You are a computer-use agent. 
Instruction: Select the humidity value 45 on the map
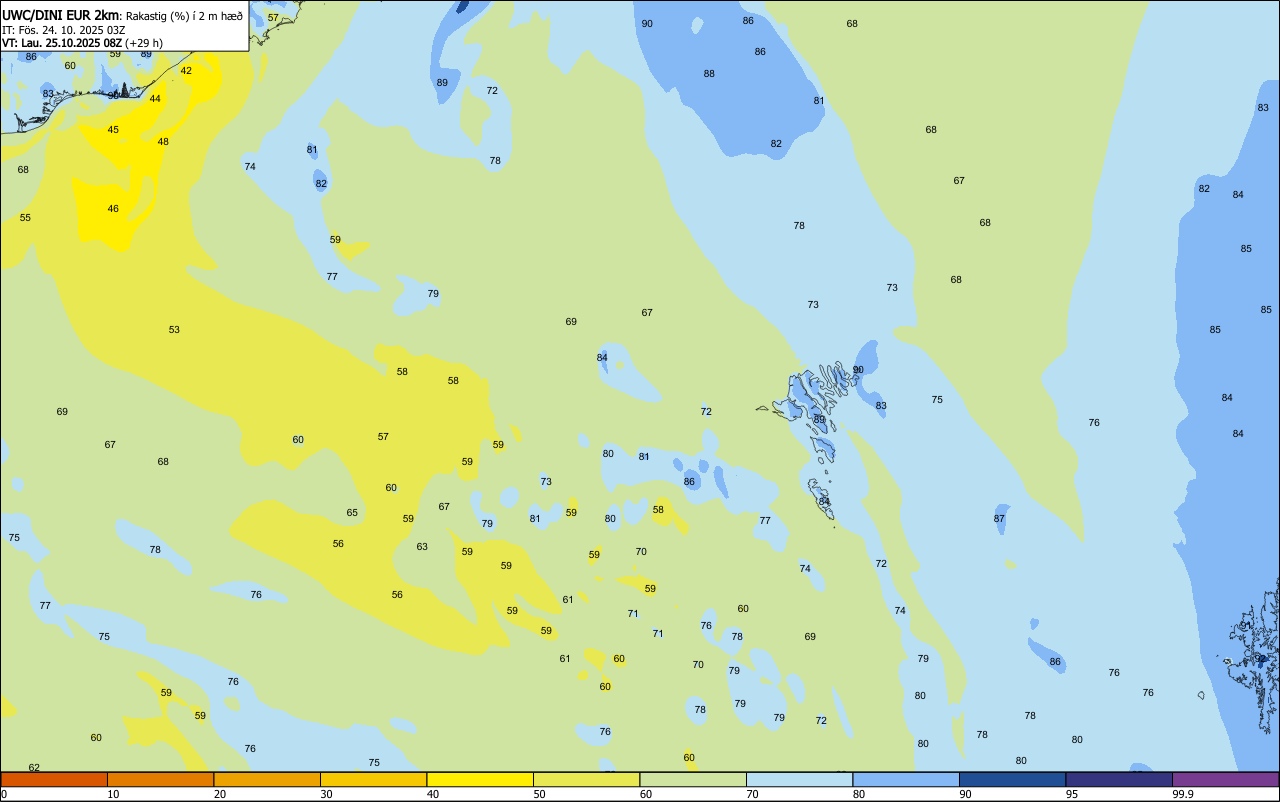113,129
